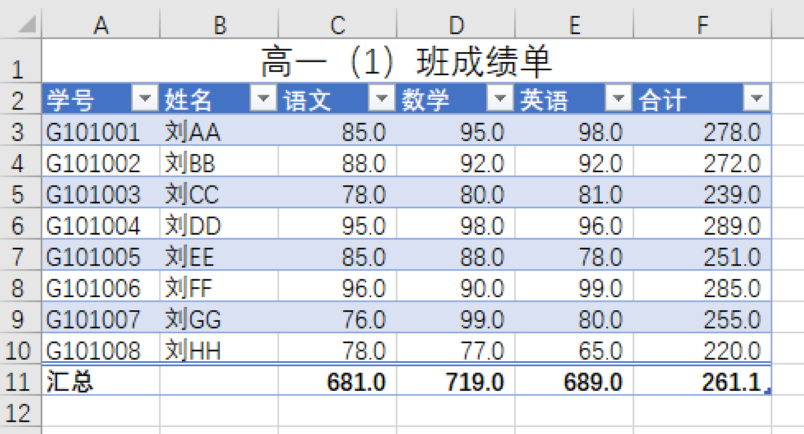Open the 语文 column filter dropdown
This screenshot has height=434, width=804.
pyautogui.click(x=381, y=97)
